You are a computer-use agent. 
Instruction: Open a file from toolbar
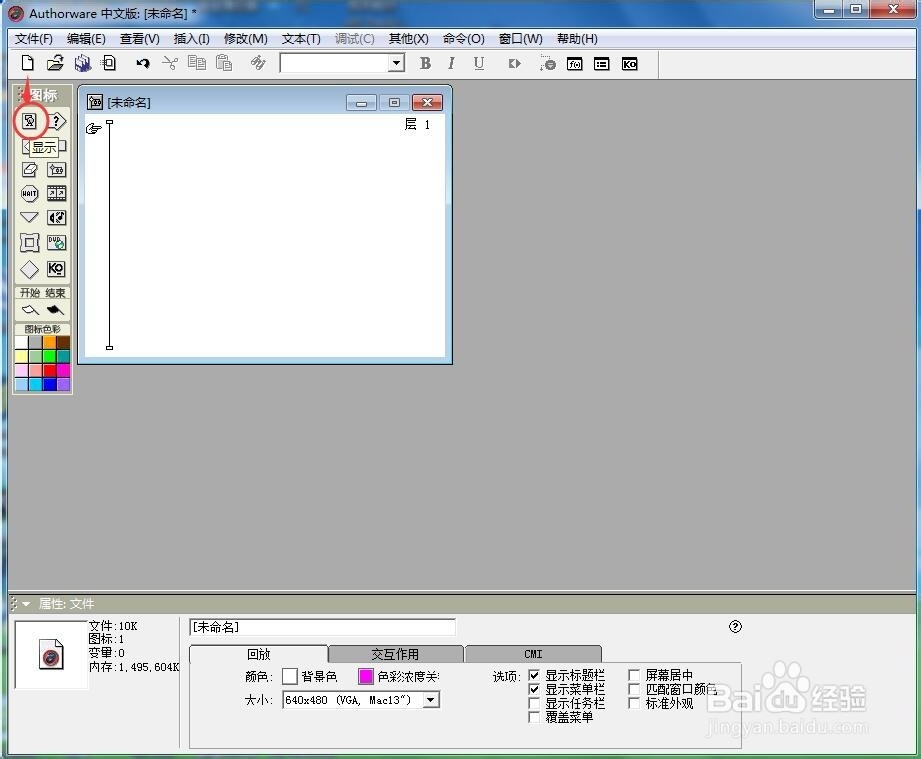(x=55, y=63)
